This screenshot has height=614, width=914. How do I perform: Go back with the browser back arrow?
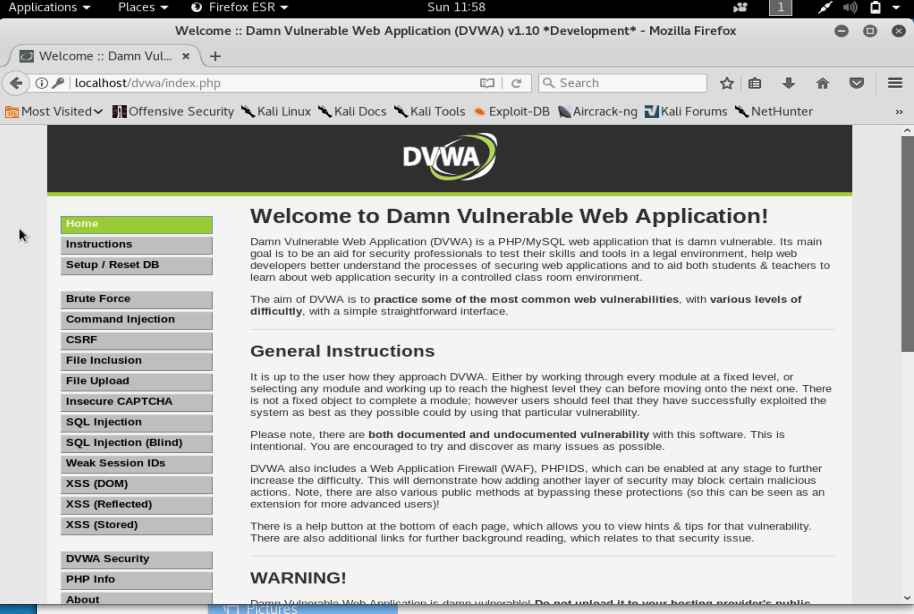click(x=16, y=83)
